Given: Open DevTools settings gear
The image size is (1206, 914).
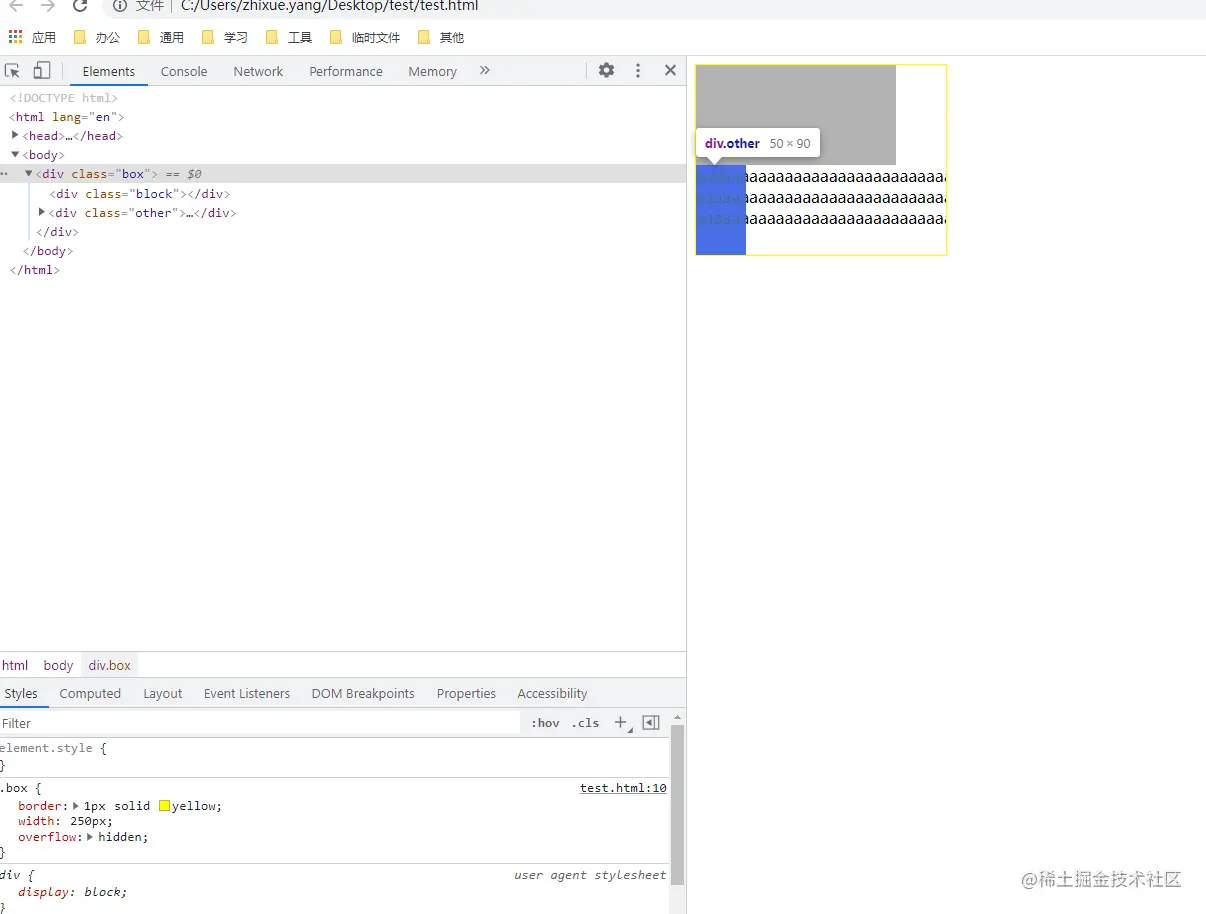Looking at the screenshot, I should point(606,70).
